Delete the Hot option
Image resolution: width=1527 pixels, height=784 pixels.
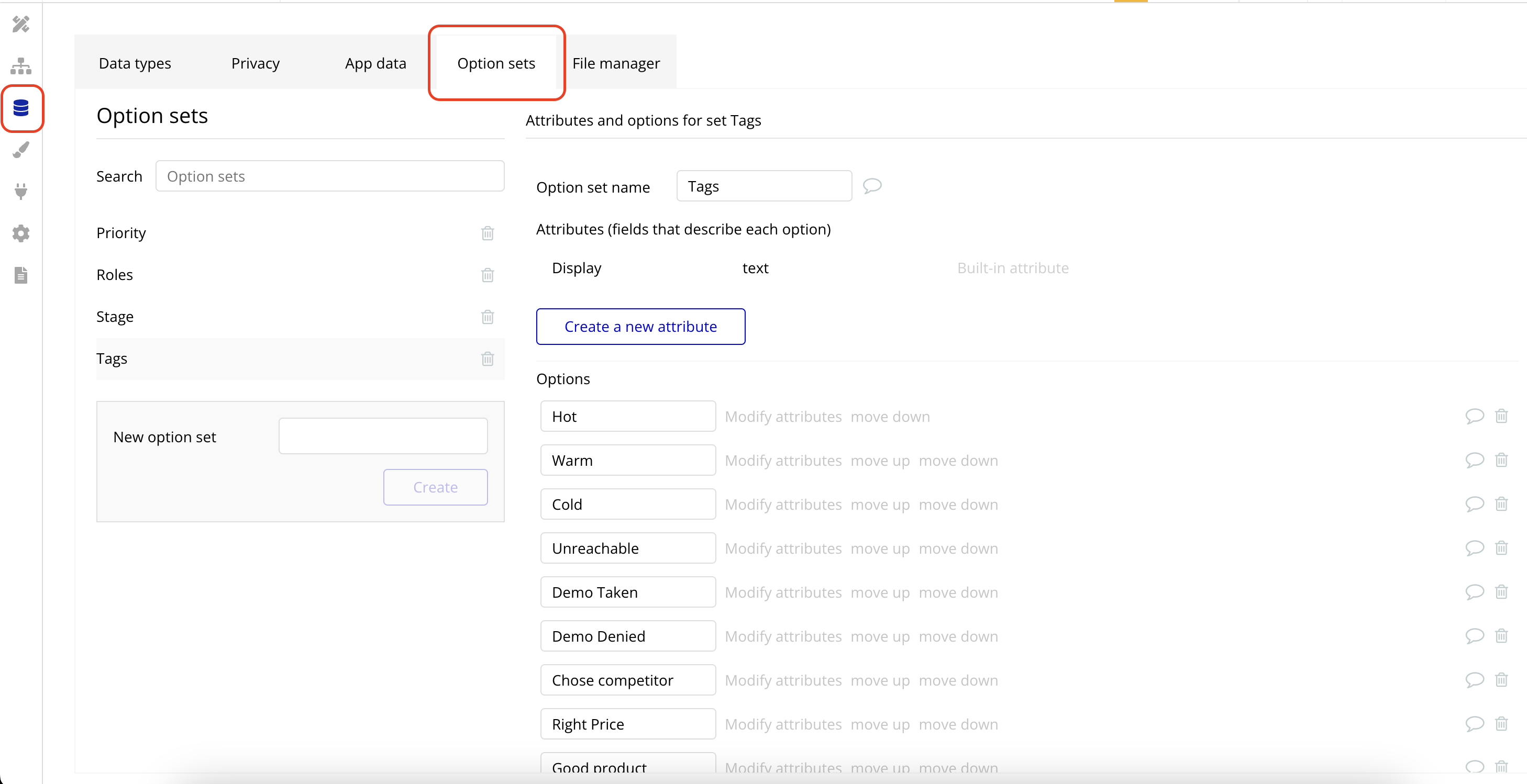click(x=1501, y=416)
